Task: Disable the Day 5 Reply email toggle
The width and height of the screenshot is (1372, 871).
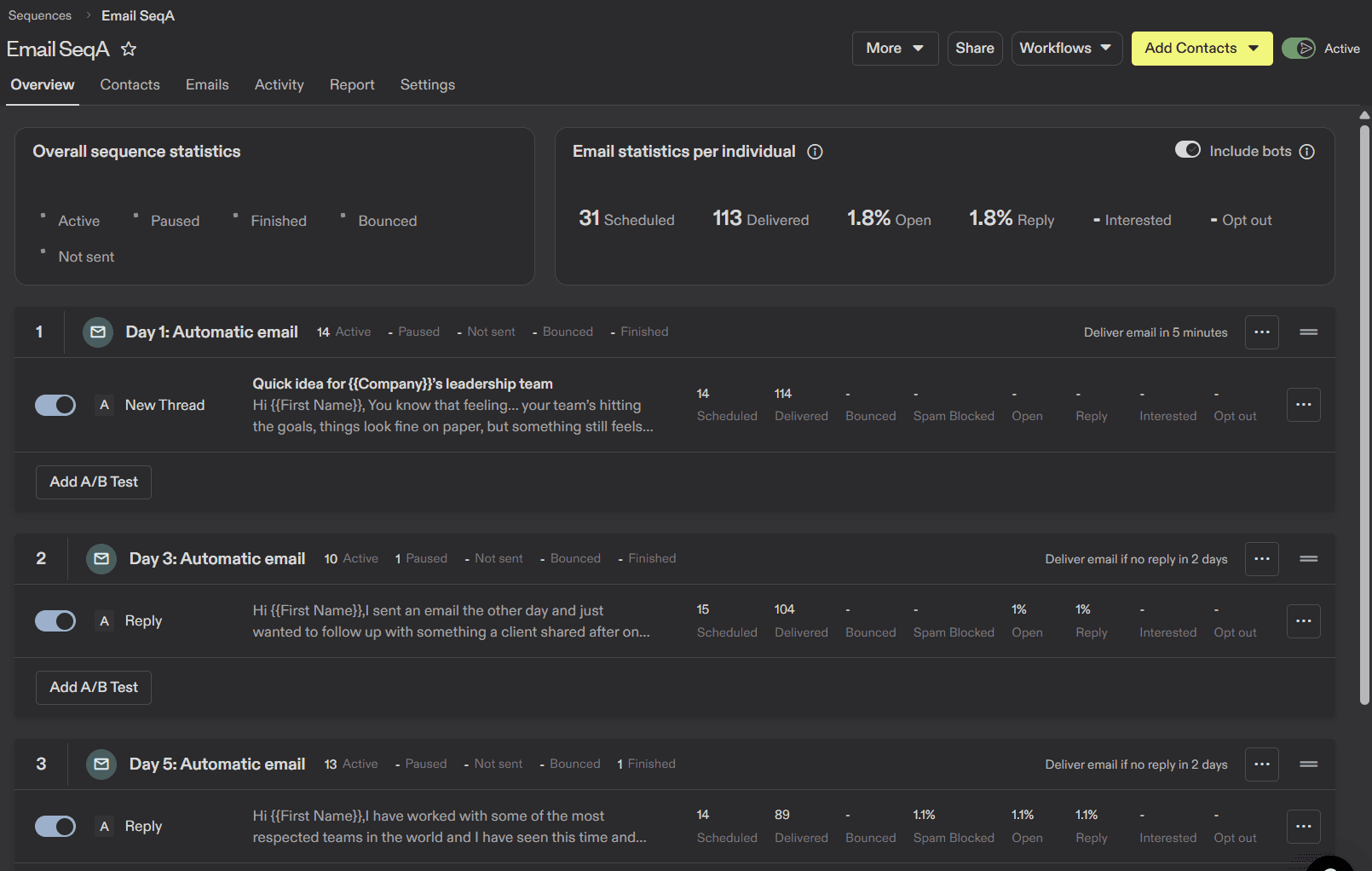Action: point(55,827)
